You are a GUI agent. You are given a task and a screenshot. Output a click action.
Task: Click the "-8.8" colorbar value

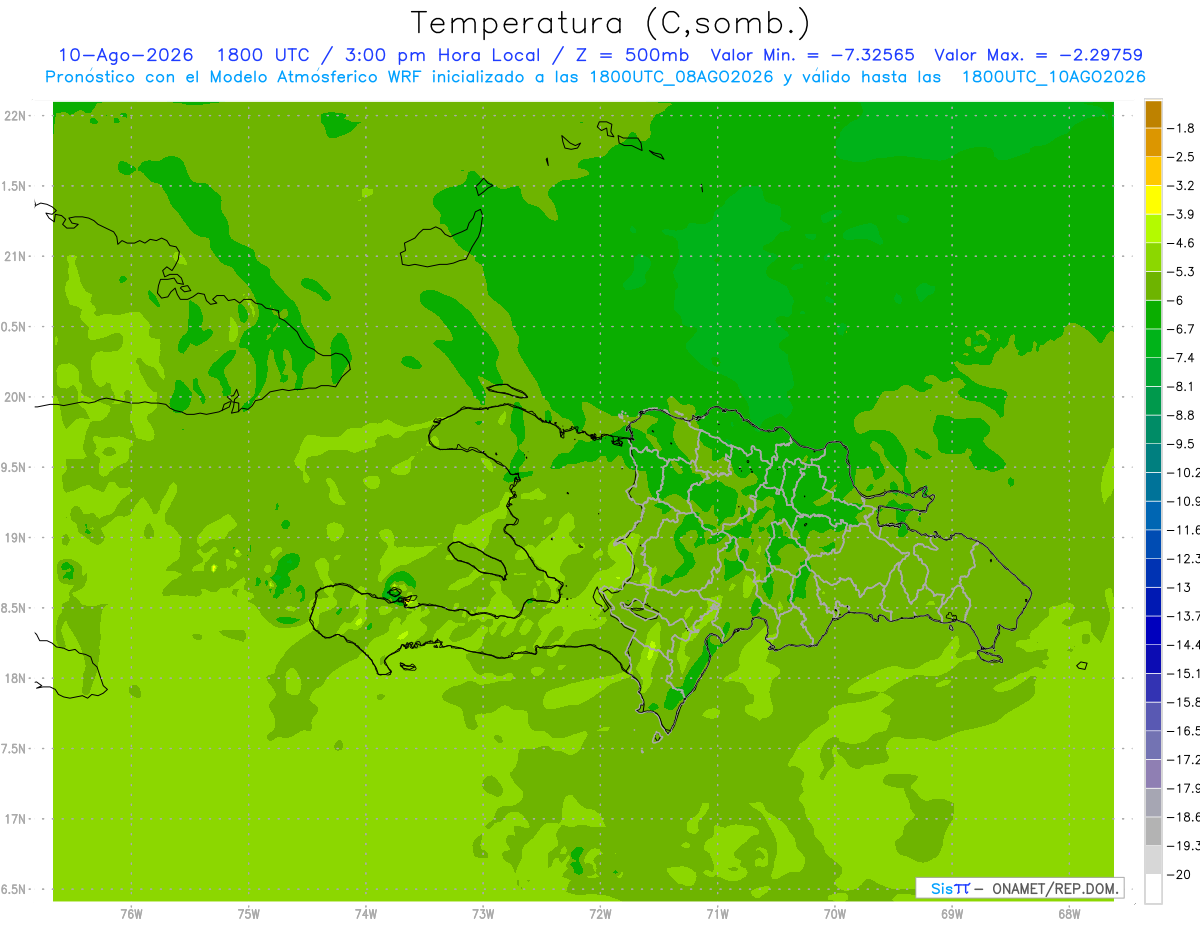click(1182, 415)
